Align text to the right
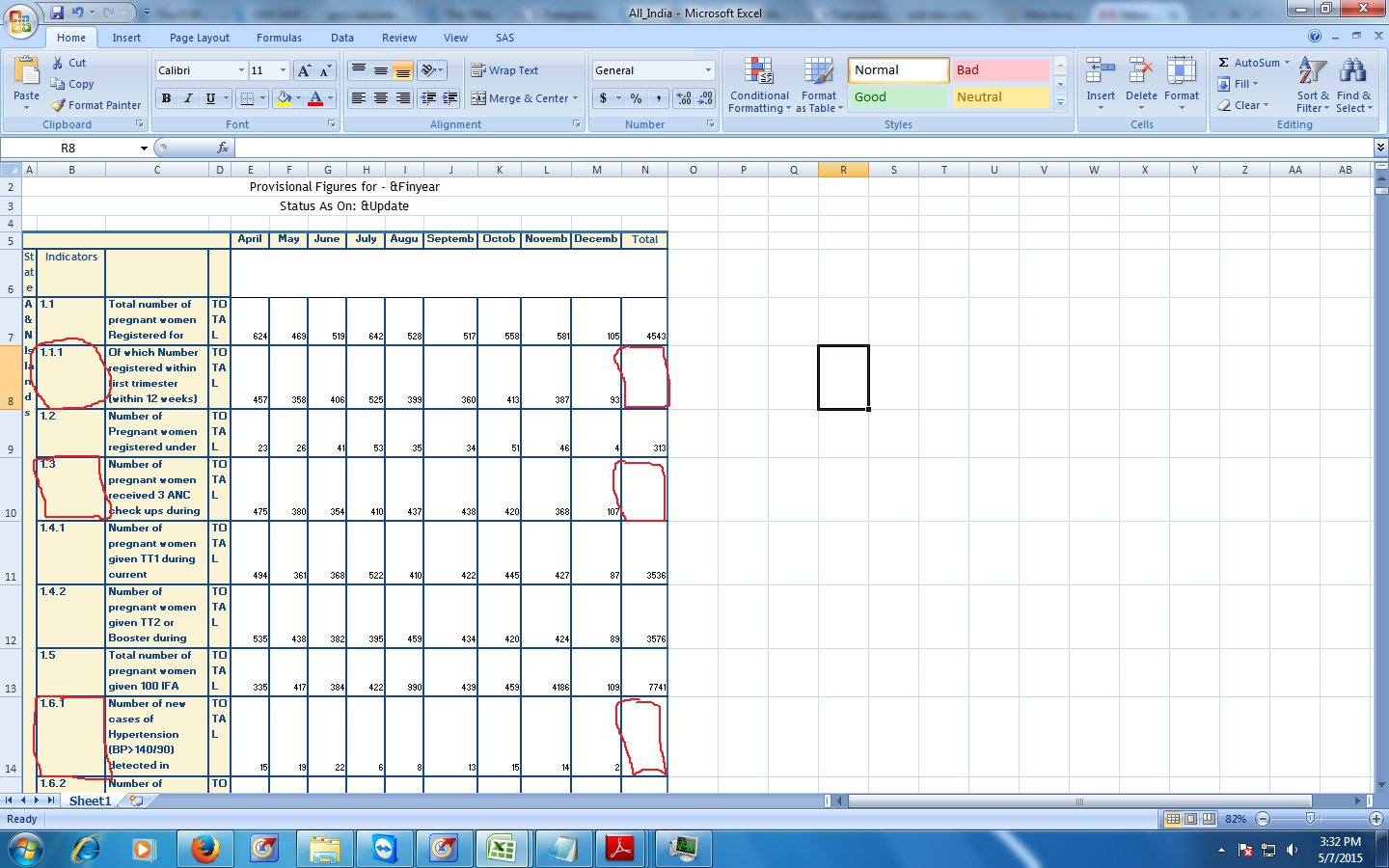The image size is (1389, 868). (402, 98)
